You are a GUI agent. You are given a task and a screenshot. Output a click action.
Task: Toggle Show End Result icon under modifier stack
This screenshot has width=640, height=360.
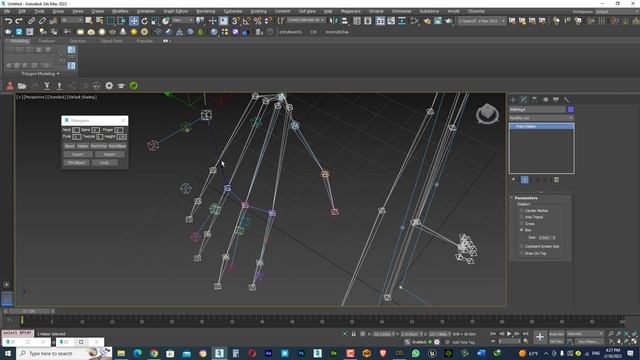(524, 180)
